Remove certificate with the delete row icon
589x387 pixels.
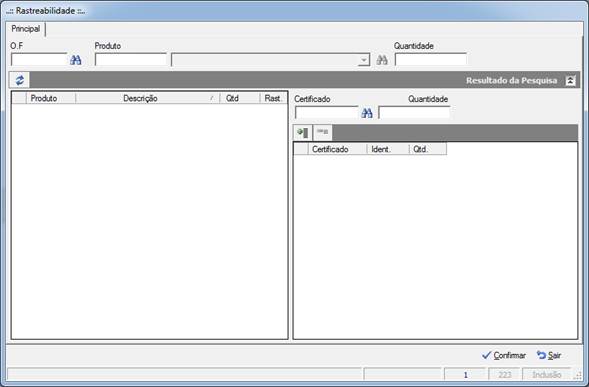click(x=323, y=133)
